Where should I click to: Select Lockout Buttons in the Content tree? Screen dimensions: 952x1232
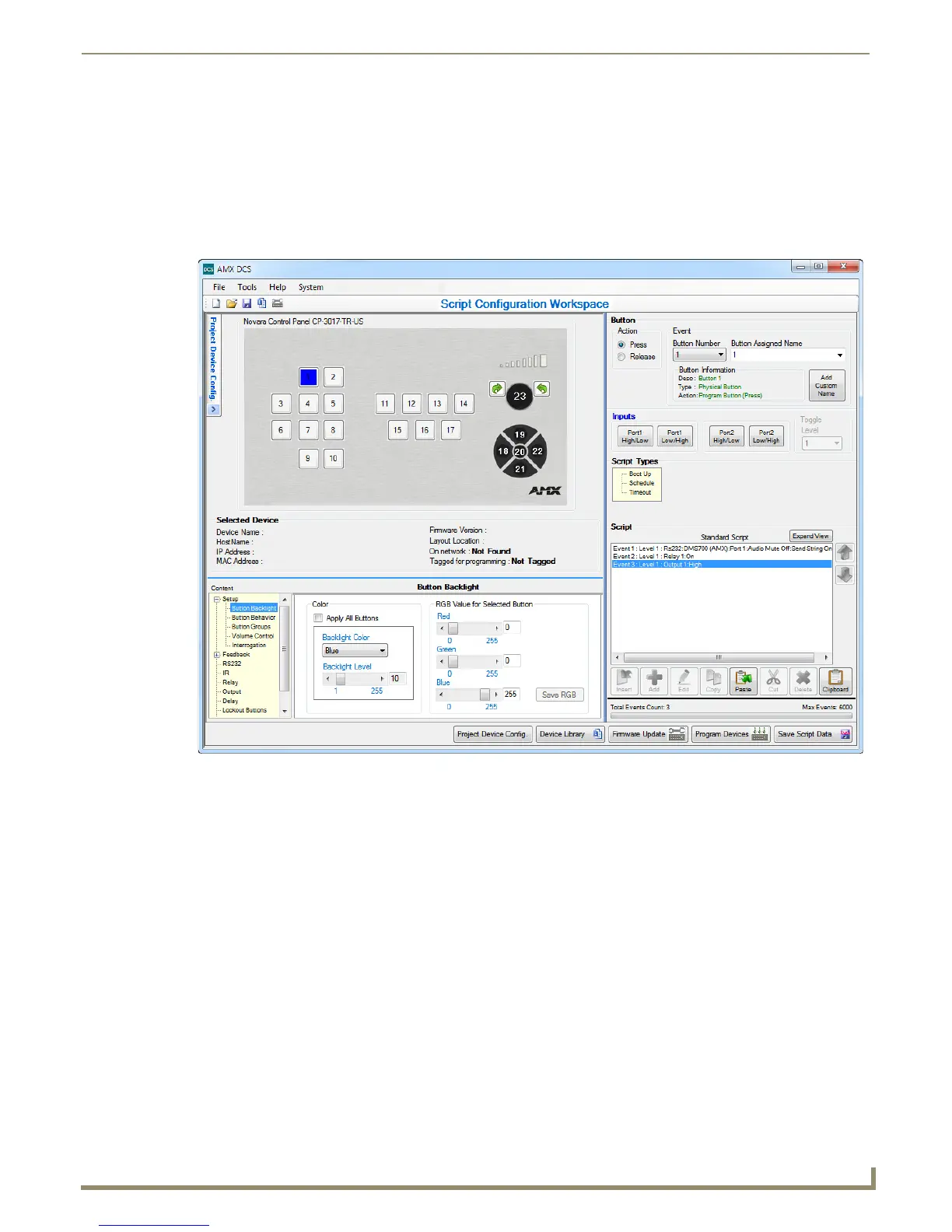click(244, 711)
